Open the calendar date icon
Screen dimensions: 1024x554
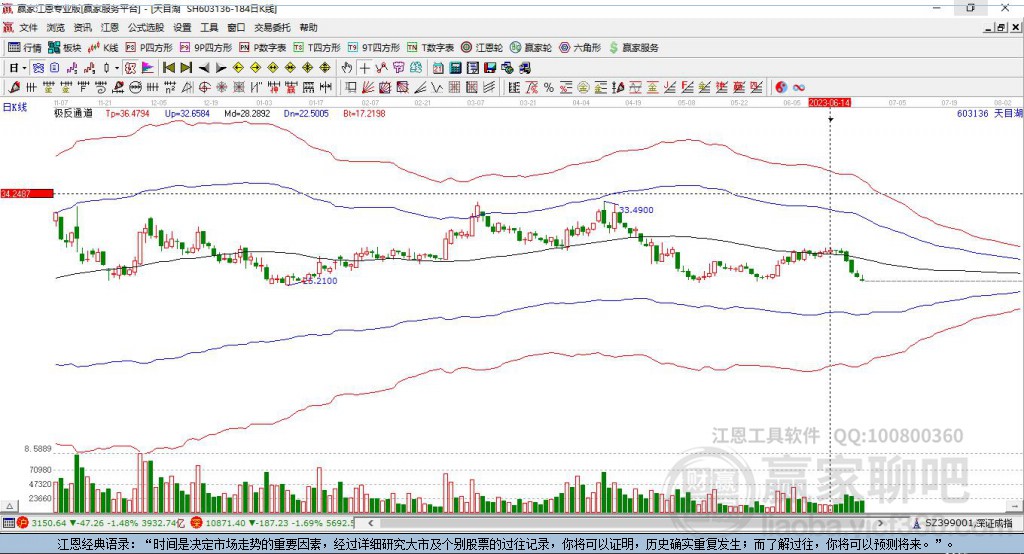point(438,68)
